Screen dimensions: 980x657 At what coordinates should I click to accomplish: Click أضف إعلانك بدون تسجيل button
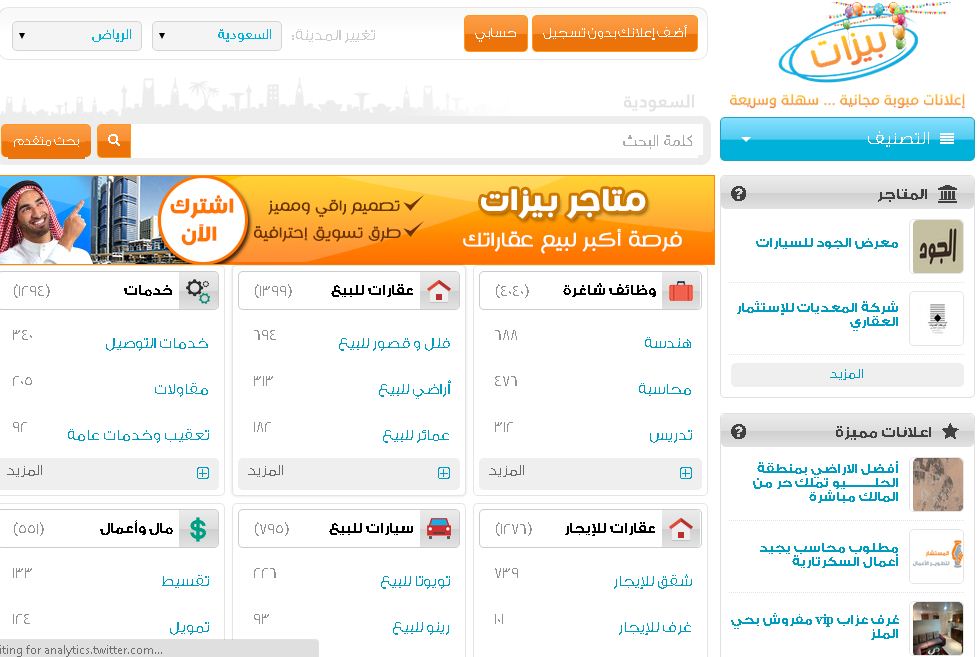point(614,33)
